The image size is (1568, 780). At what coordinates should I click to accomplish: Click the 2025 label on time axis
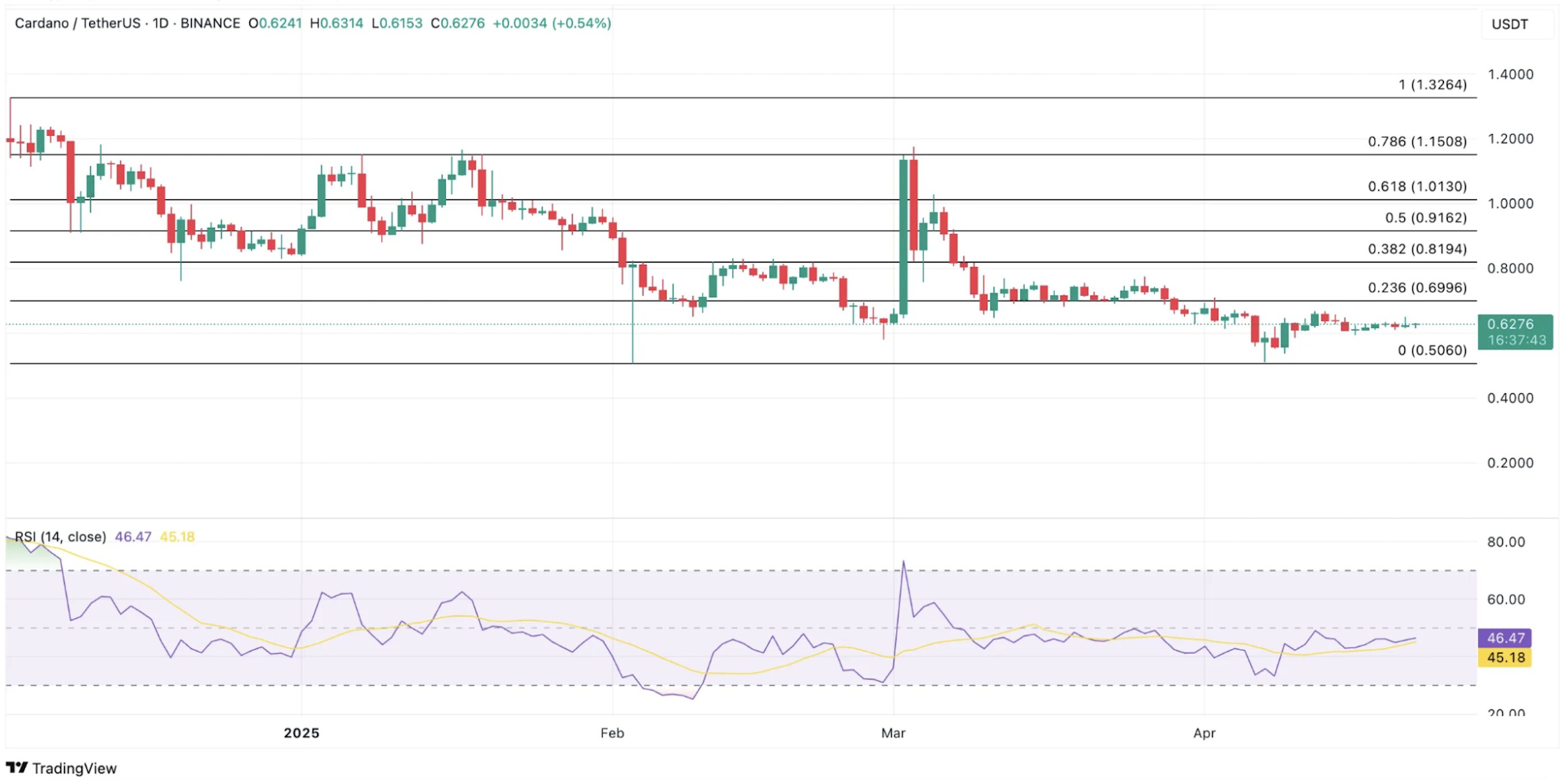click(x=301, y=732)
